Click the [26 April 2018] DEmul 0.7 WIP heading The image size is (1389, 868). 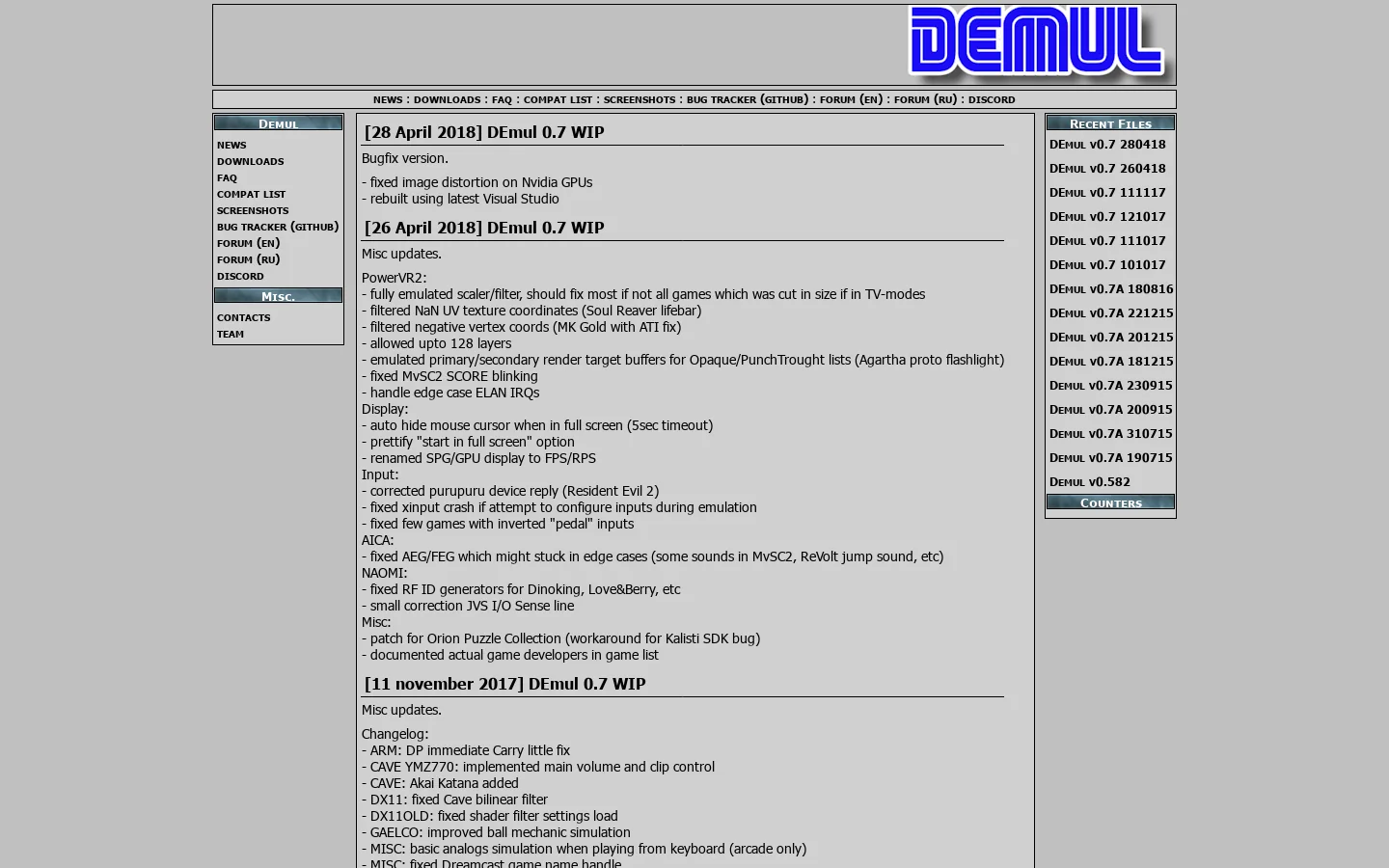click(484, 228)
